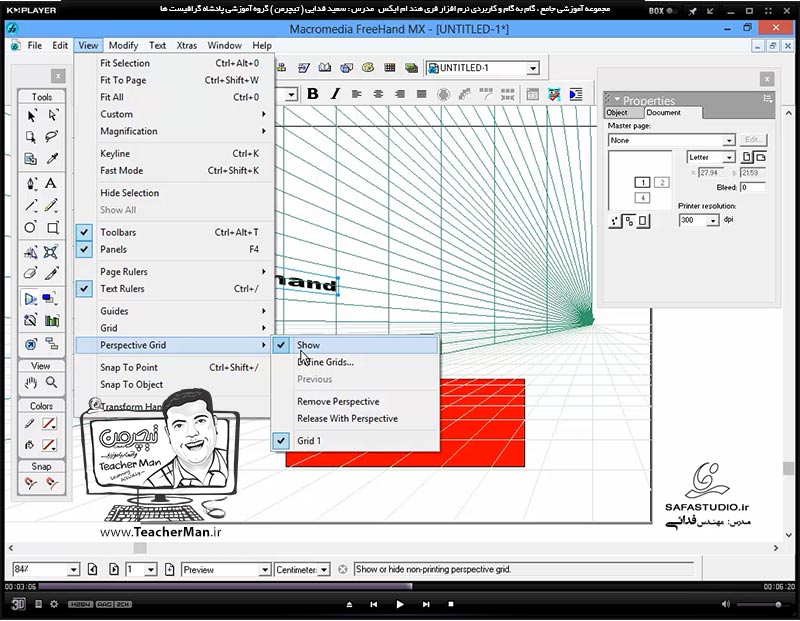This screenshot has width=800, height=621.
Task: Seek on the KMPlayer video progress bar
Action: click(399, 587)
